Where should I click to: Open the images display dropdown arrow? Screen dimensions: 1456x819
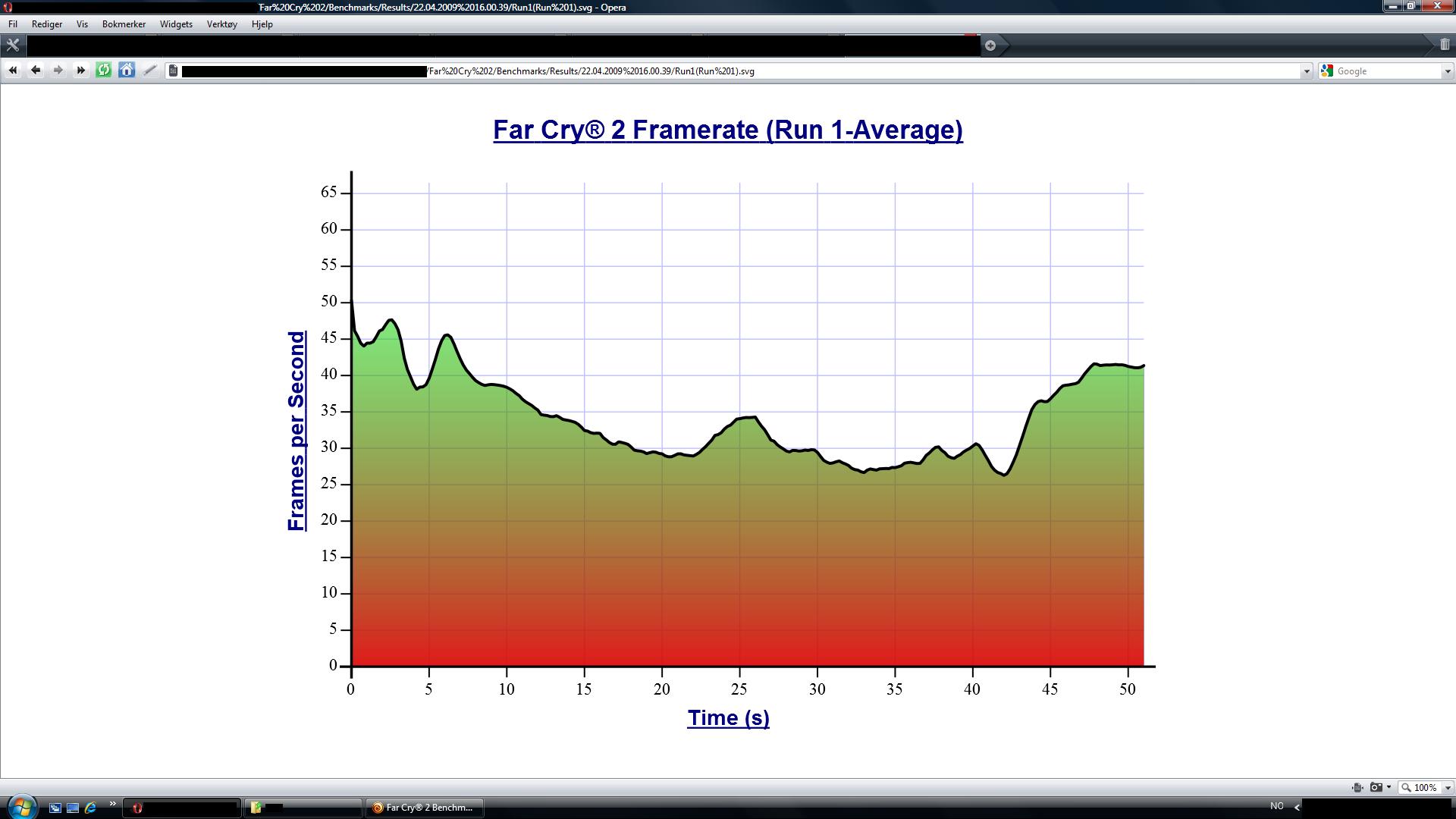(x=1389, y=787)
